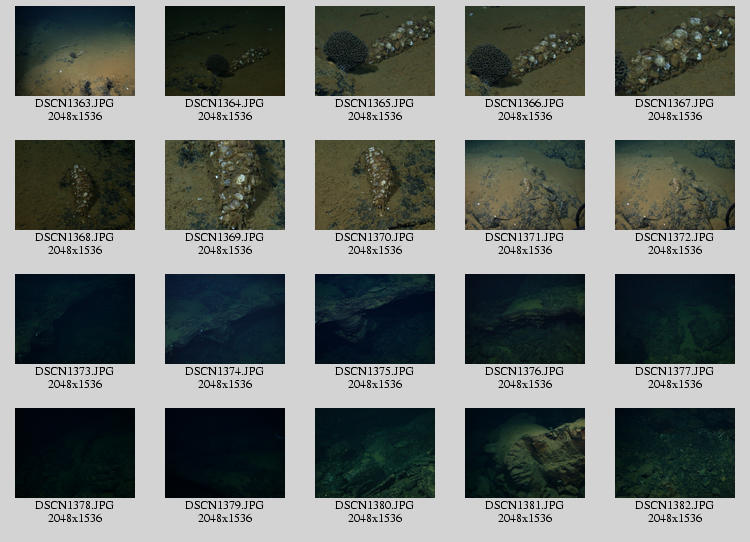The height and width of the screenshot is (542, 750).
Task: Click the DSCN1375.JPG file name label
Action: click(375, 371)
